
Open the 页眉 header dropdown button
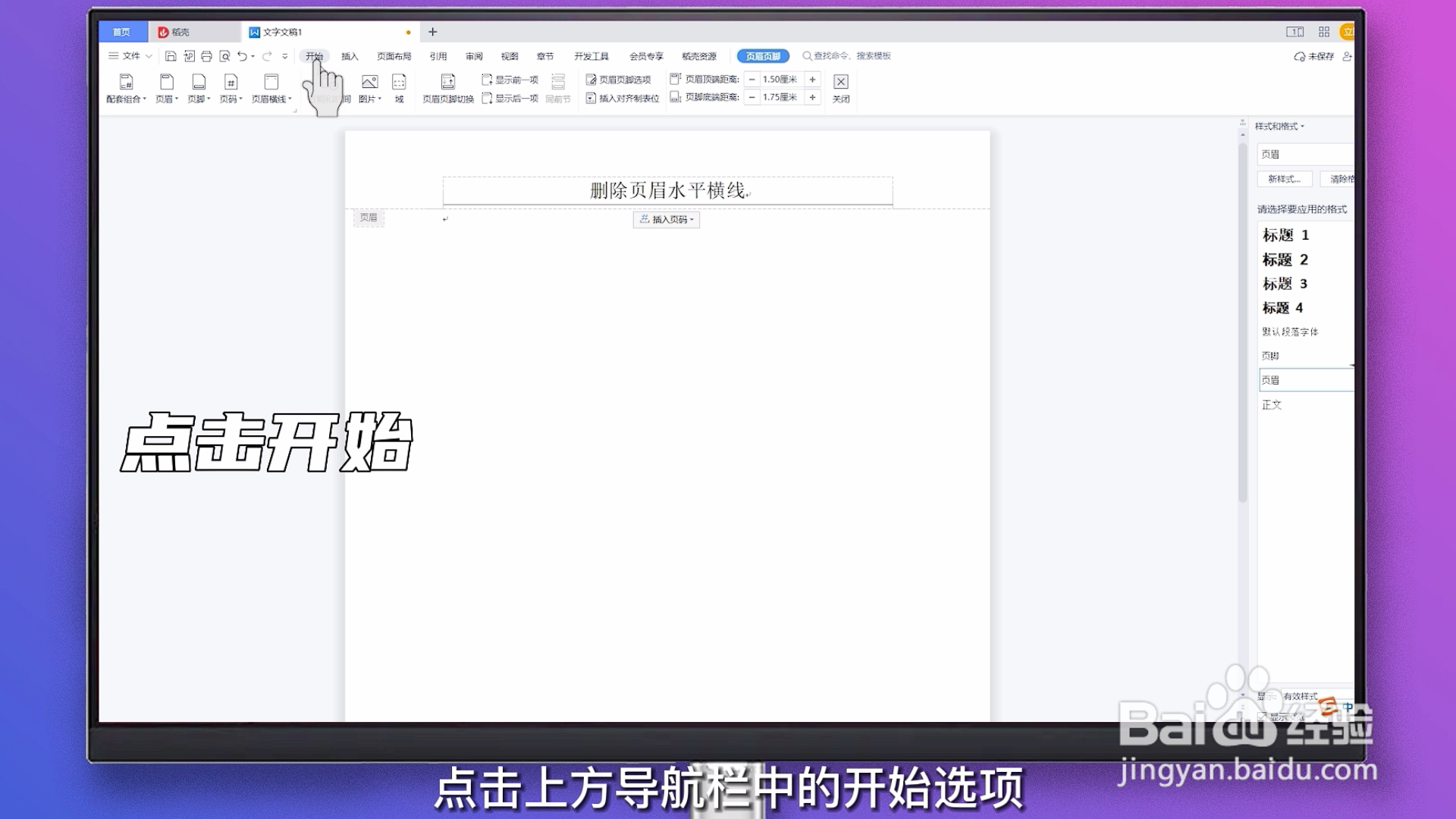click(x=167, y=88)
